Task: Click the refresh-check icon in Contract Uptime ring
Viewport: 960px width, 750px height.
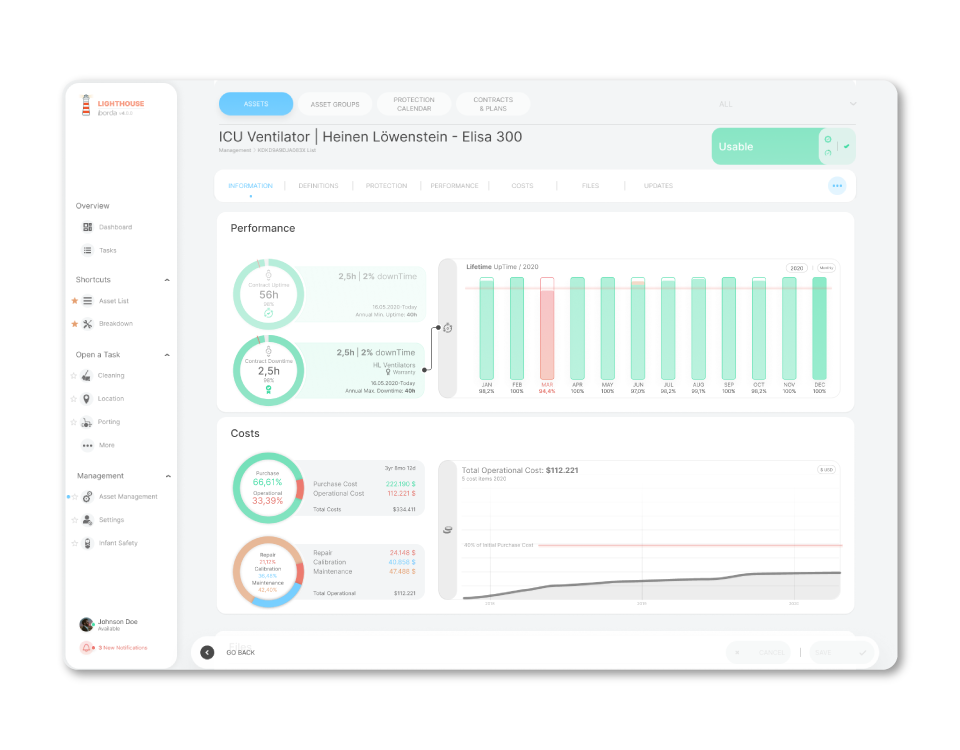Action: pyautogui.click(x=268, y=313)
